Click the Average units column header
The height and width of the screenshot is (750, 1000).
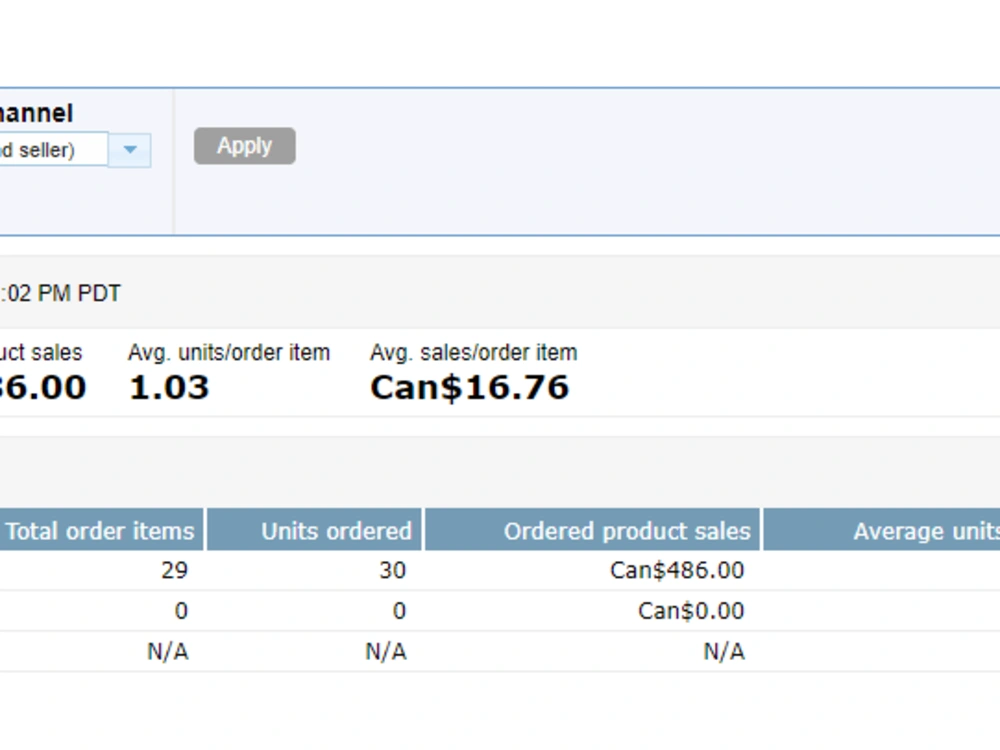tap(882, 530)
